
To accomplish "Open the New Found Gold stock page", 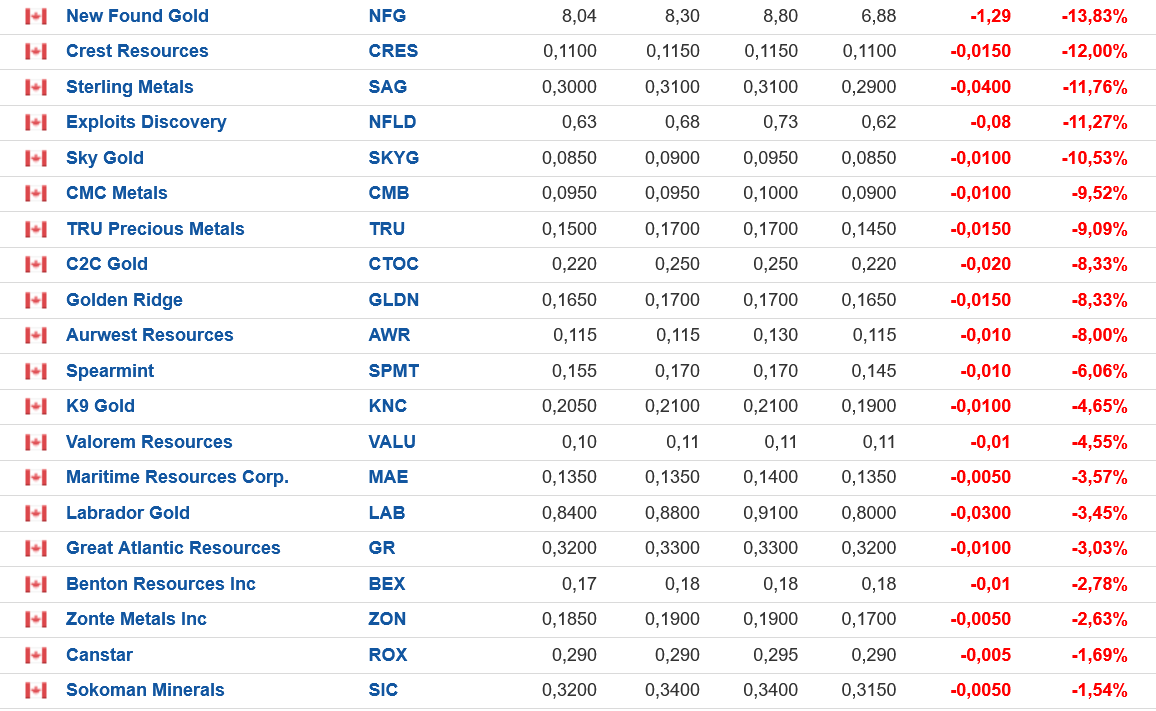I will click(137, 16).
